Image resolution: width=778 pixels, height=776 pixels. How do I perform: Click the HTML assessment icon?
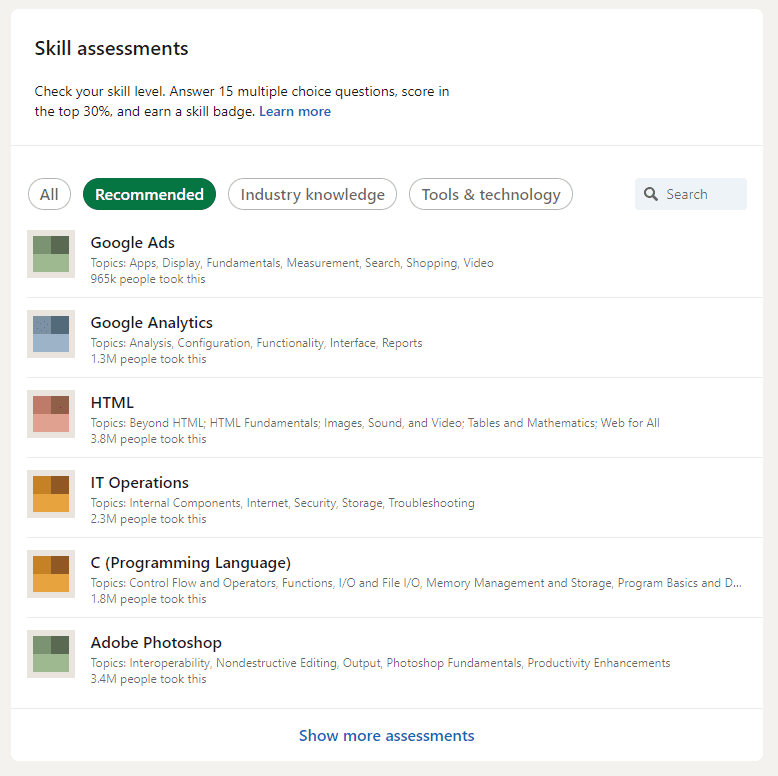(51, 414)
